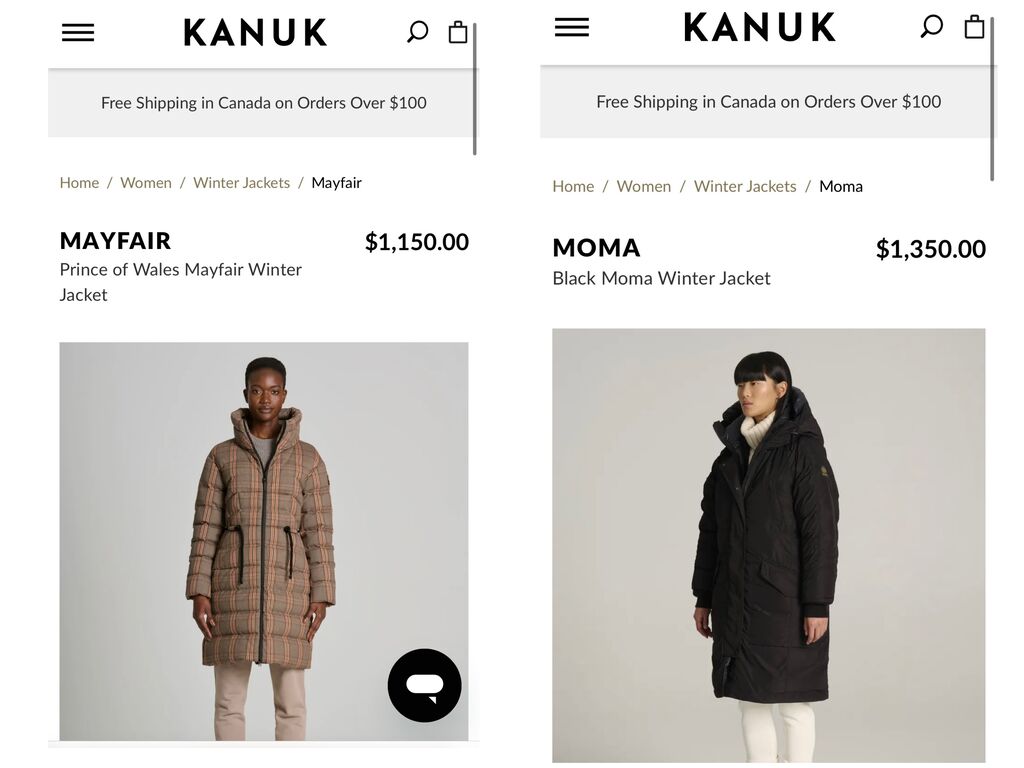Click the Moma page vertical scrollbar
This screenshot has height=768, width=1024.
pos(992,99)
